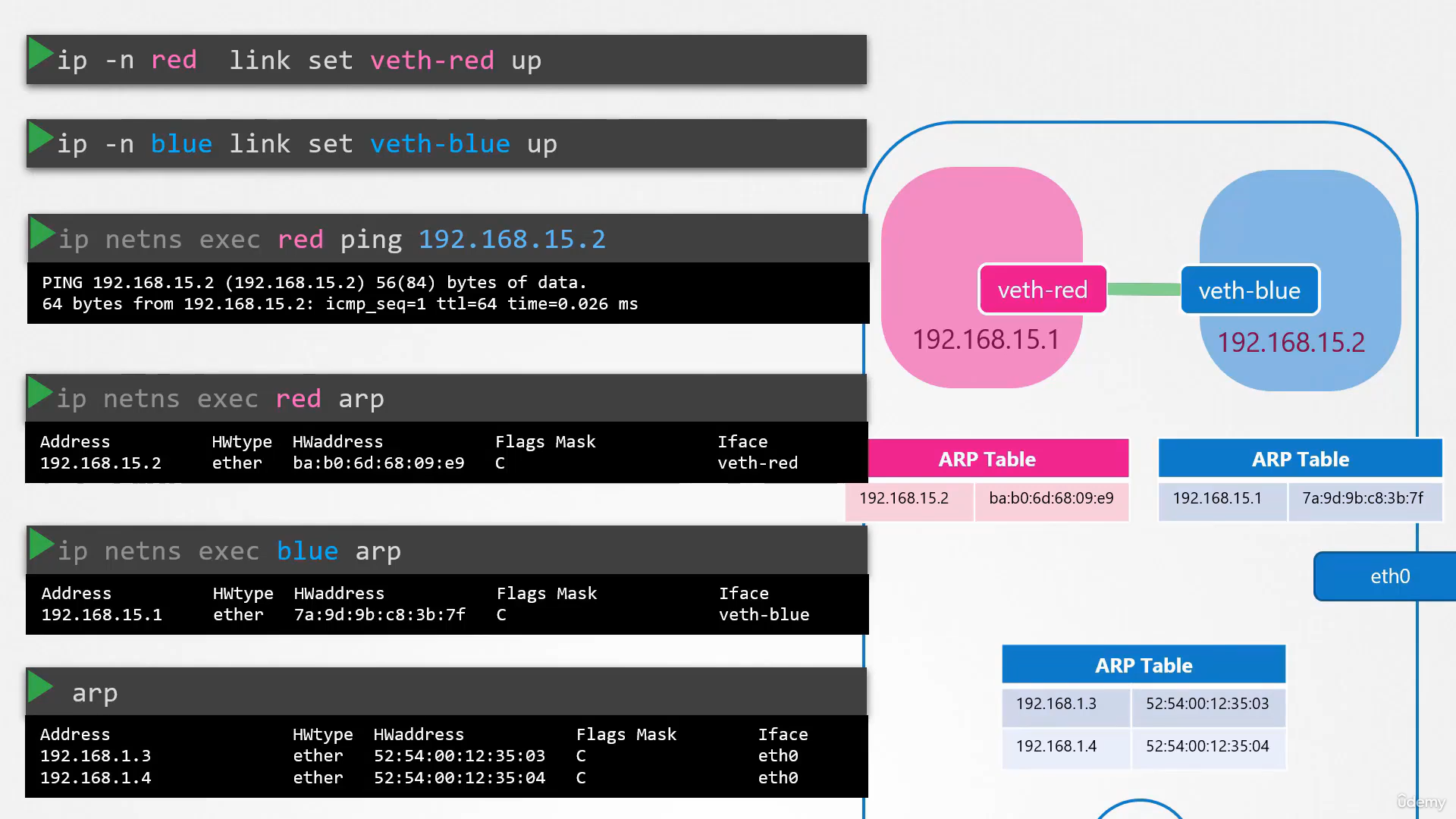Image resolution: width=1456 pixels, height=819 pixels.
Task: Click the red namespace 192.168.15.1 label
Action: [x=986, y=340]
